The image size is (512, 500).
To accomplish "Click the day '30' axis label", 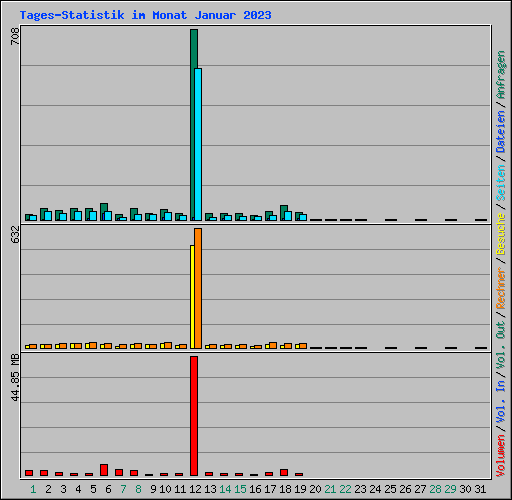I will coord(465,489).
